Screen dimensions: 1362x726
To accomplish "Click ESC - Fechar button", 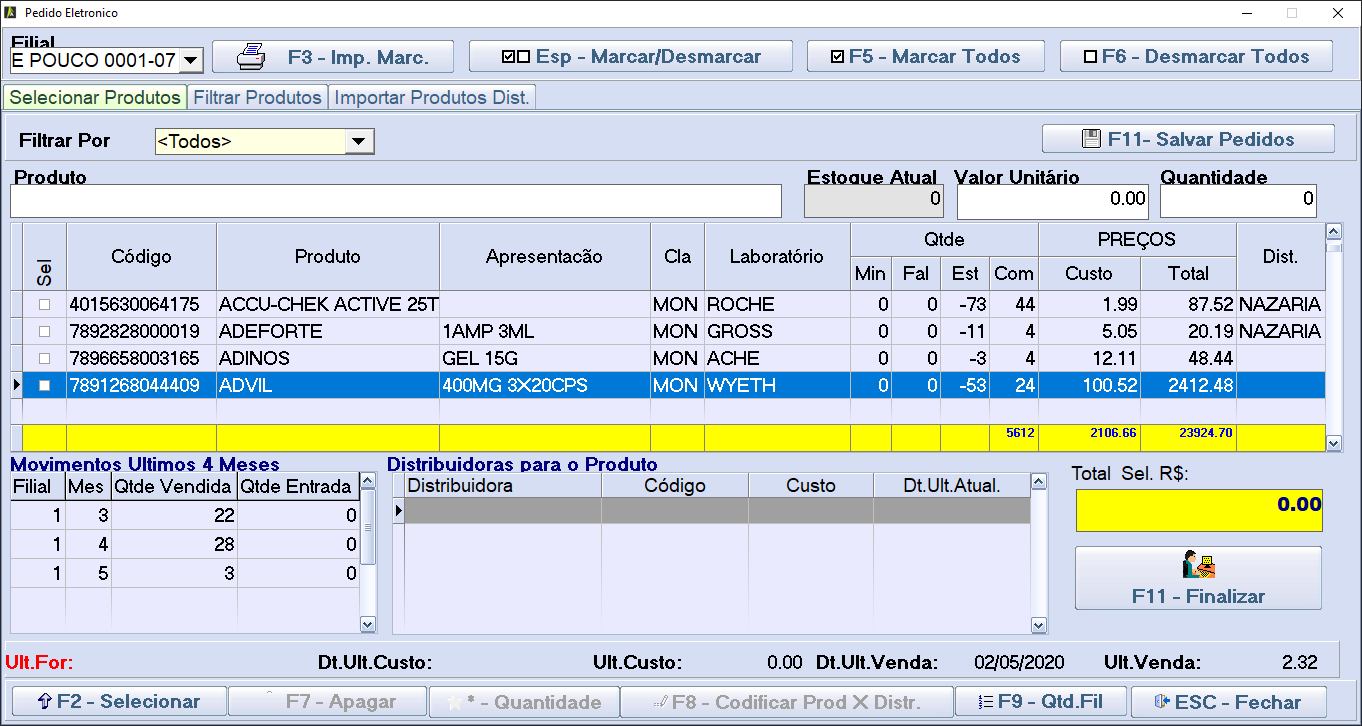I will pos(1228,702).
